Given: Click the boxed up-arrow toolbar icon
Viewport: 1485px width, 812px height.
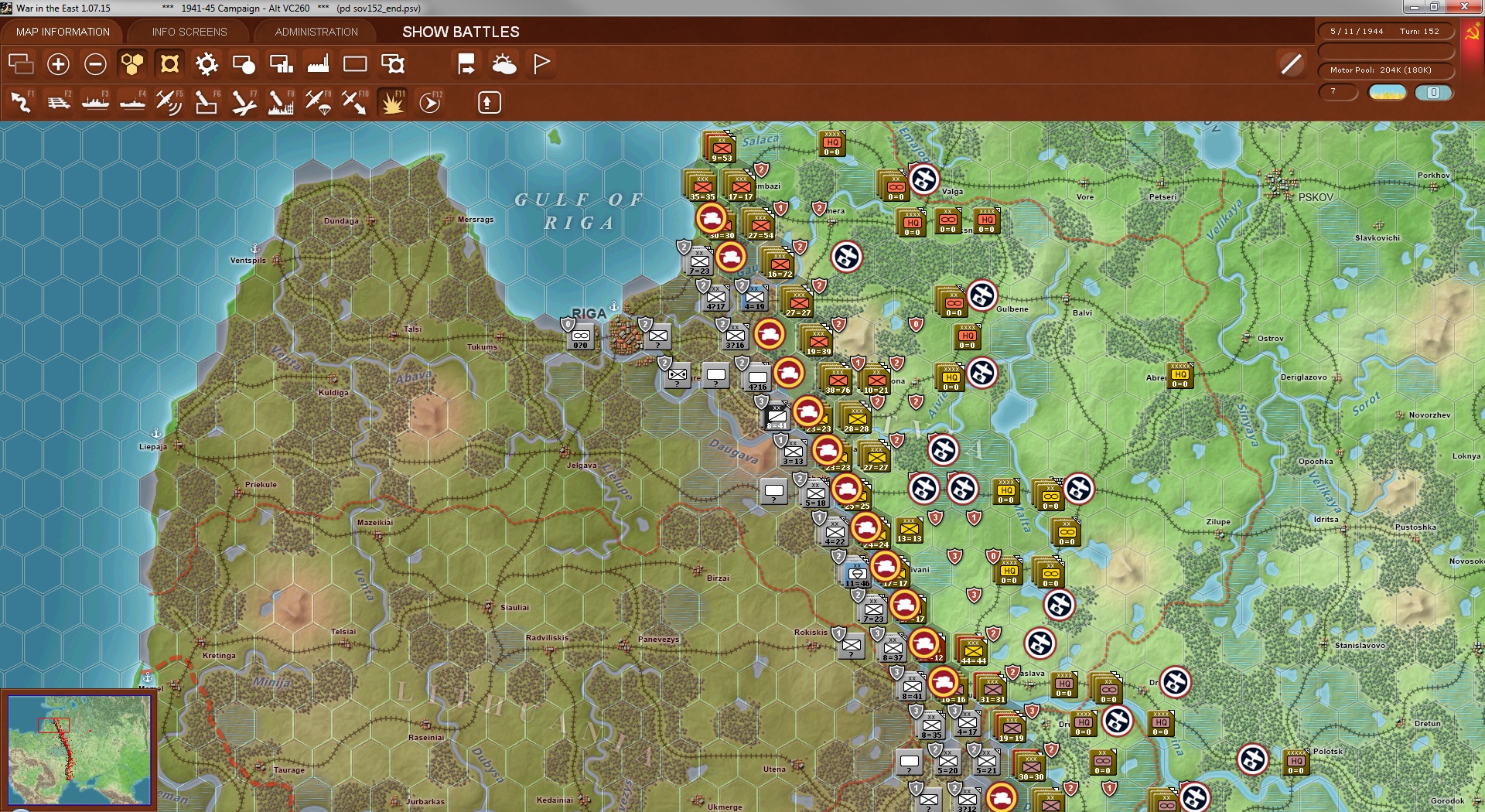Looking at the screenshot, I should [489, 102].
